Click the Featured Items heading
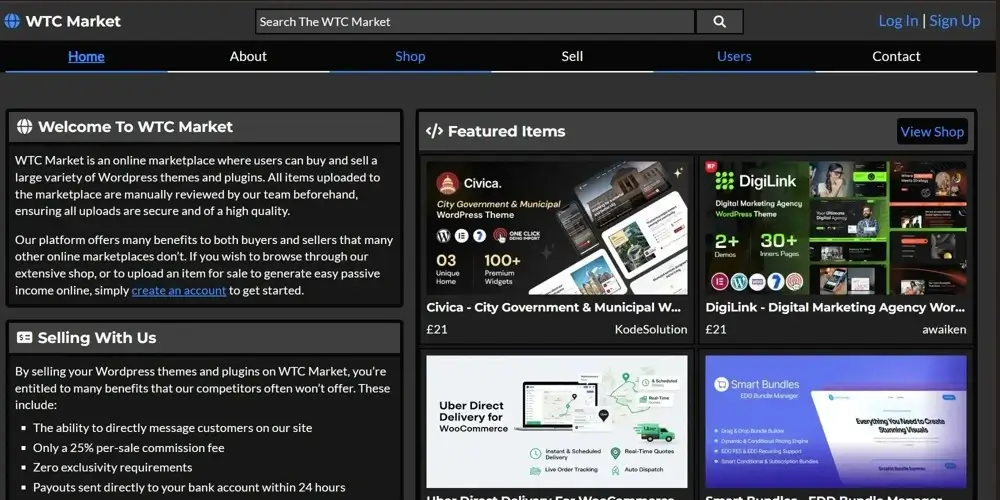The height and width of the screenshot is (500, 1000). (x=506, y=131)
